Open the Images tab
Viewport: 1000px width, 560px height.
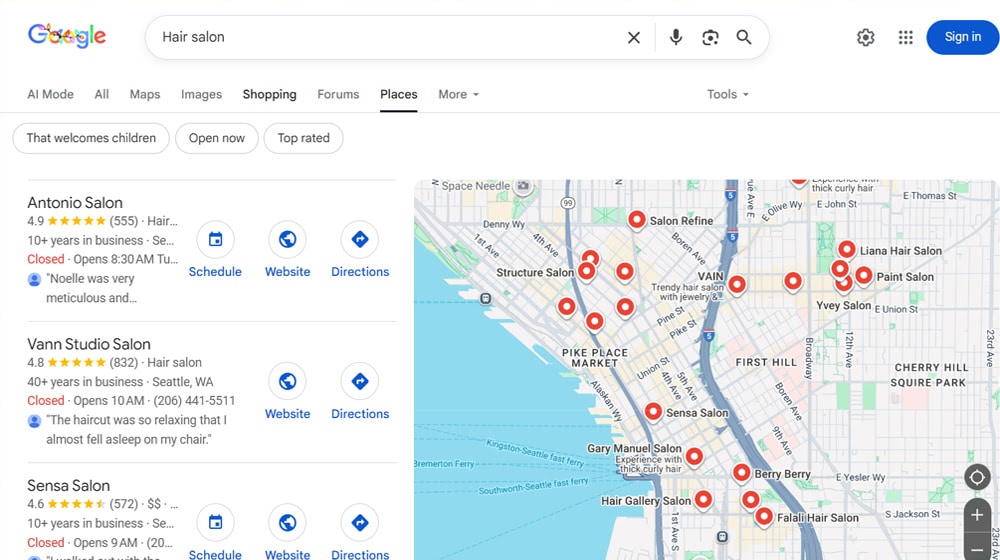(x=202, y=94)
